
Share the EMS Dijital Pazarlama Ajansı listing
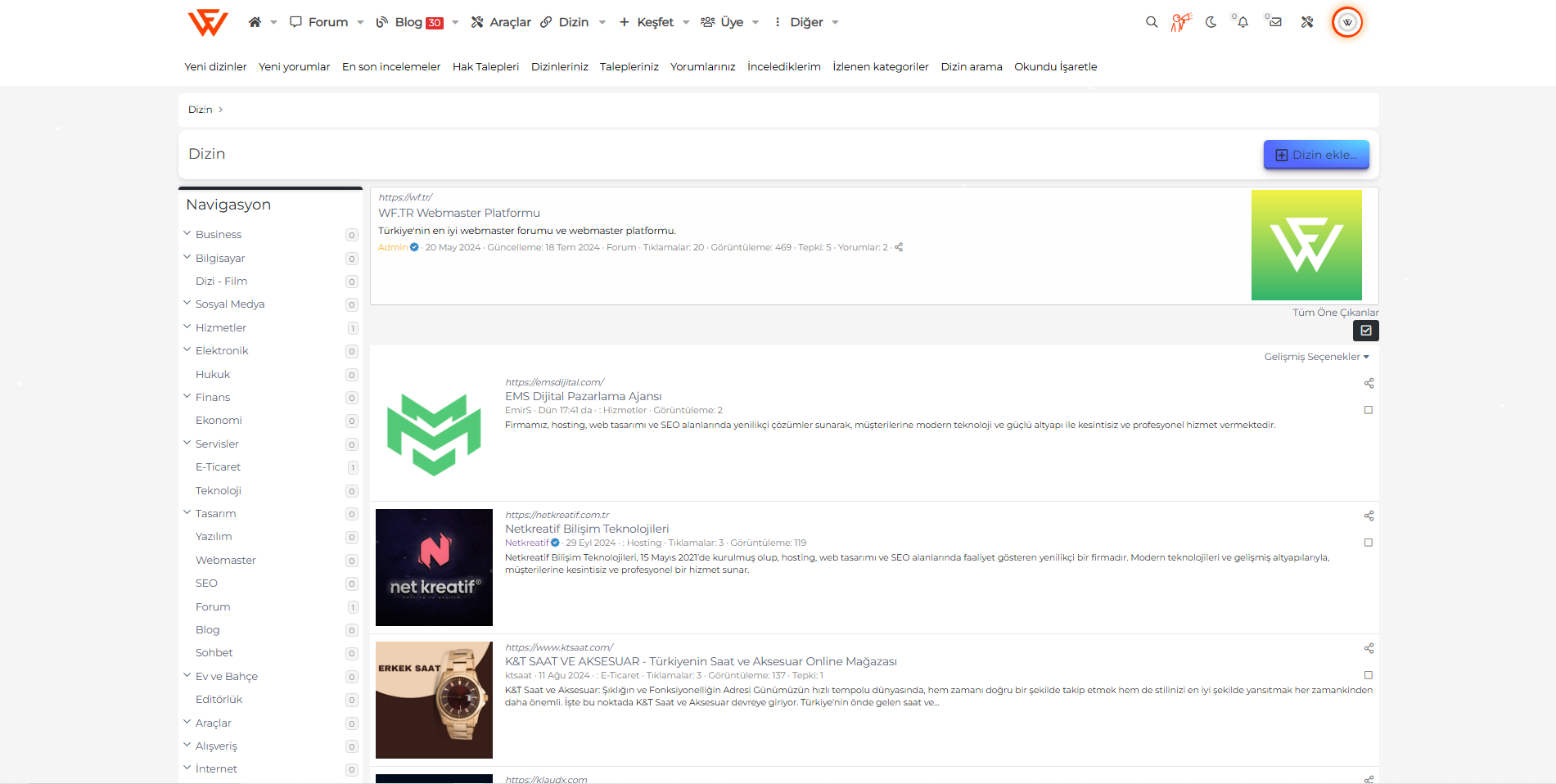pyautogui.click(x=1369, y=383)
